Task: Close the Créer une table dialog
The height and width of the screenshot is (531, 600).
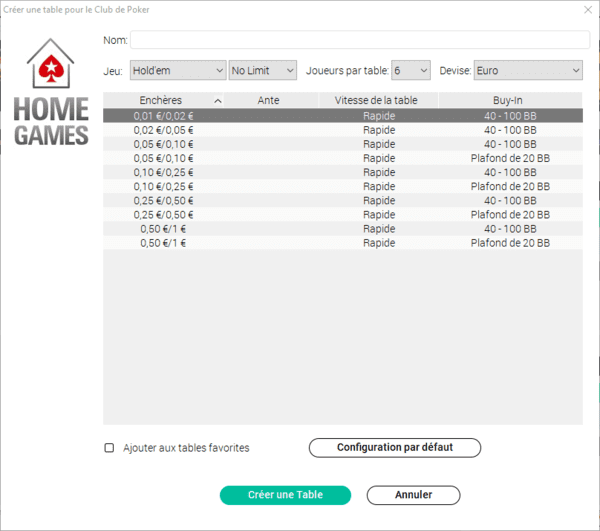Action: click(x=588, y=10)
